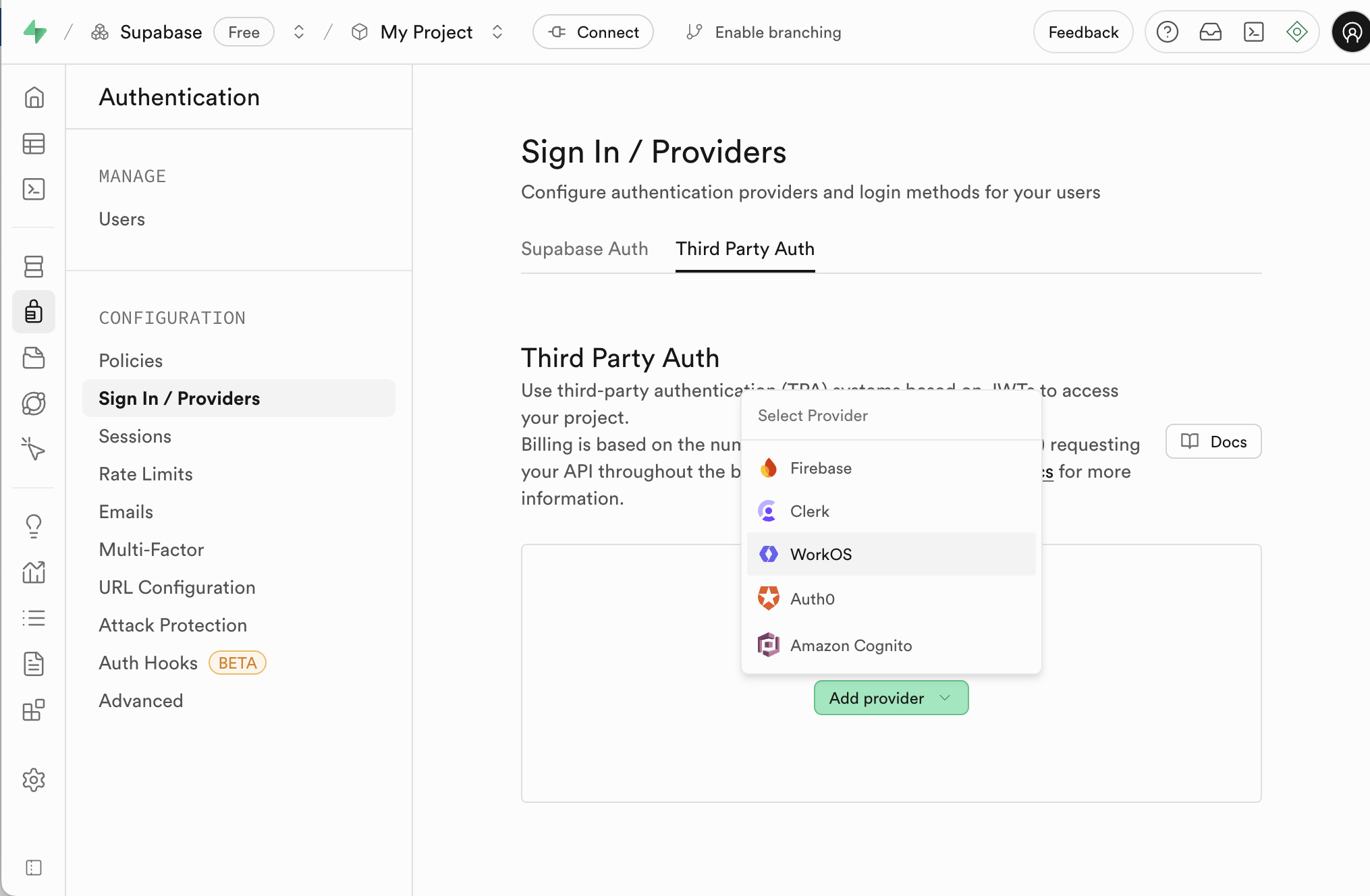Select WorkOS from the provider list

tap(822, 554)
